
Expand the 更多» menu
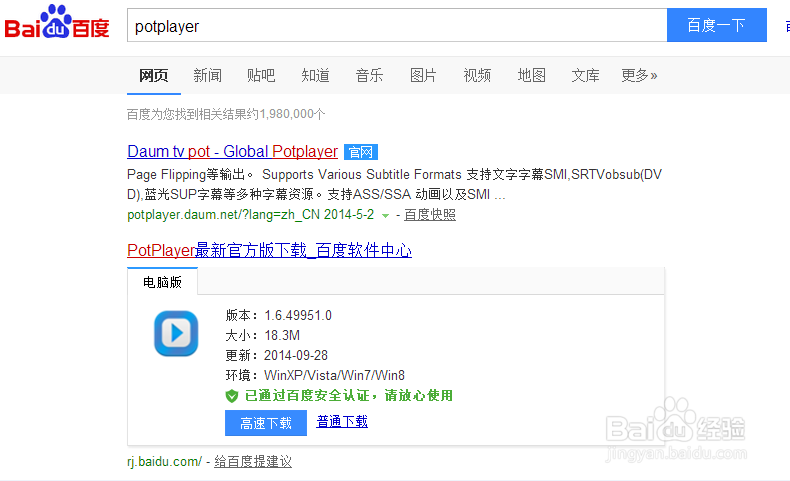(639, 76)
